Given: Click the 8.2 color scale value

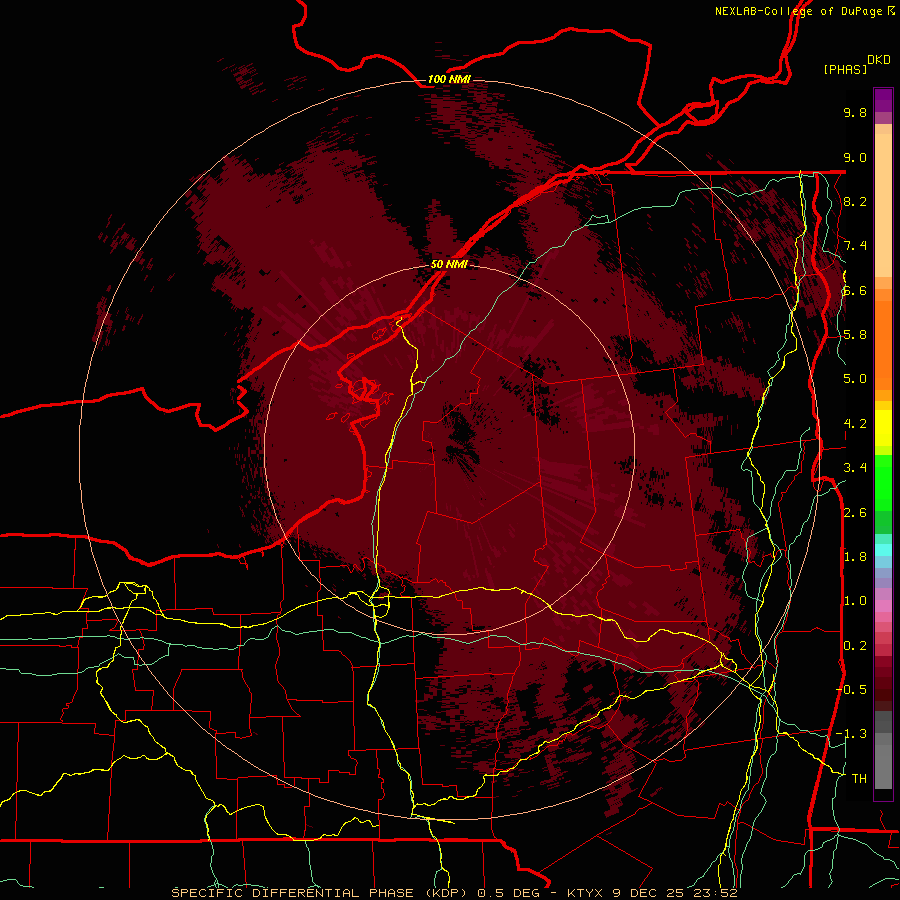Looking at the screenshot, I should pos(855,201).
